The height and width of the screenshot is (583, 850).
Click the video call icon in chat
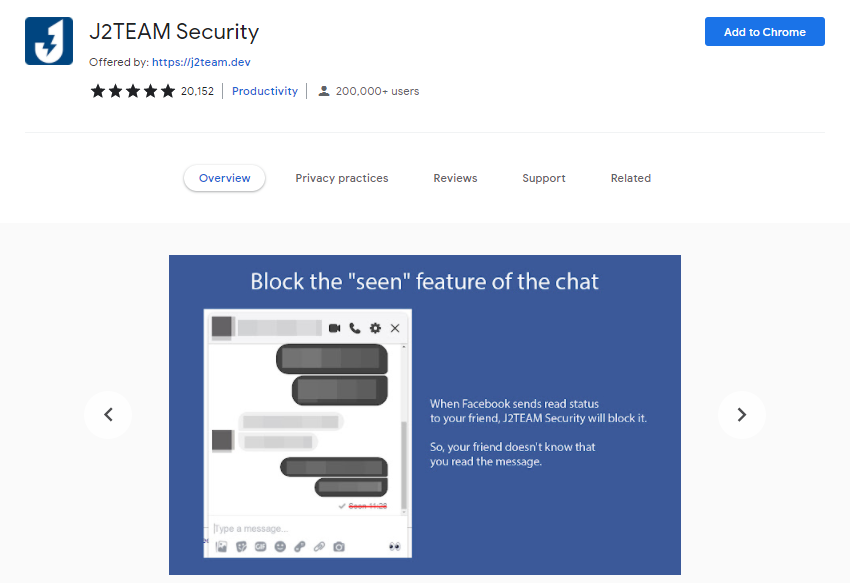pos(334,328)
